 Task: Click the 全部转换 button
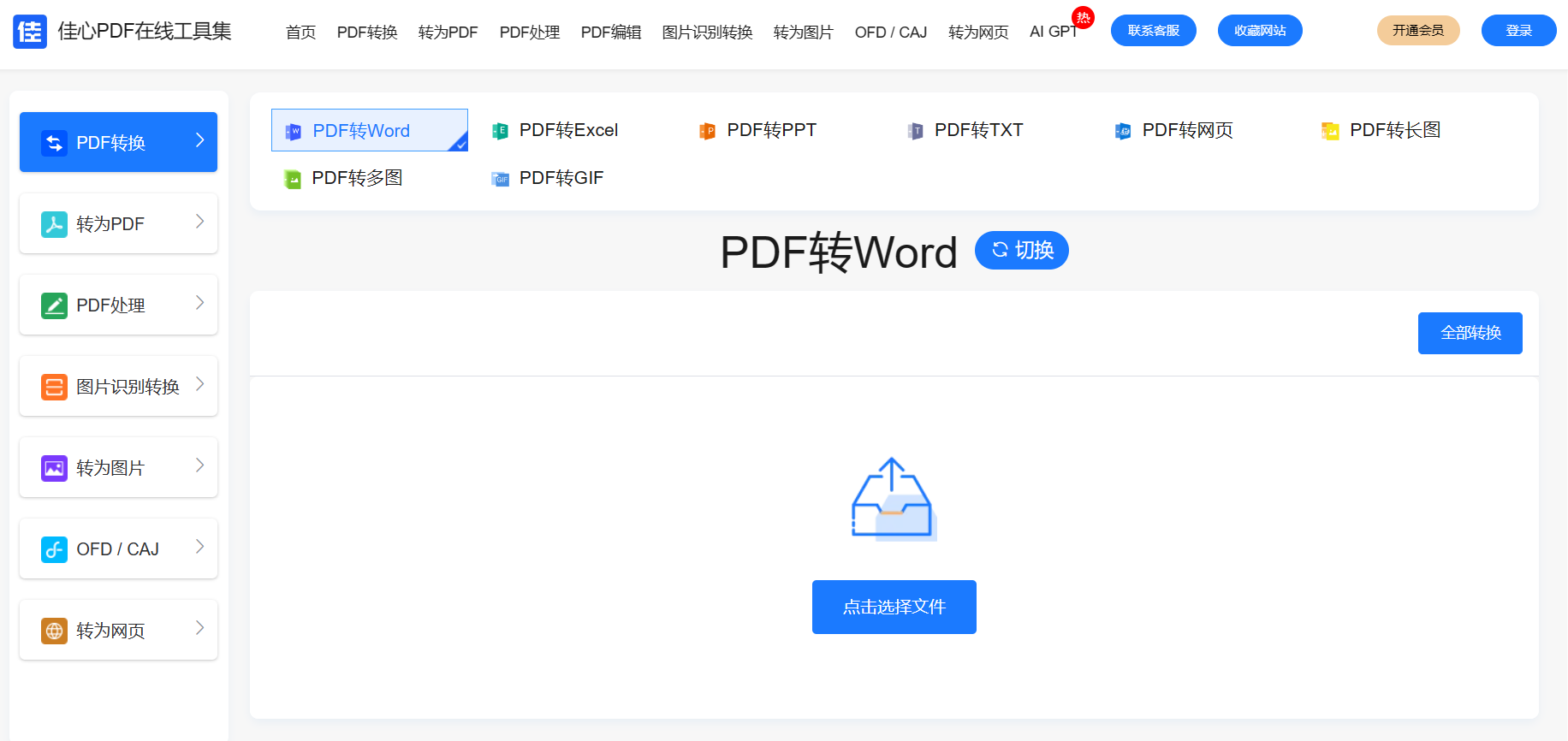pyautogui.click(x=1470, y=333)
